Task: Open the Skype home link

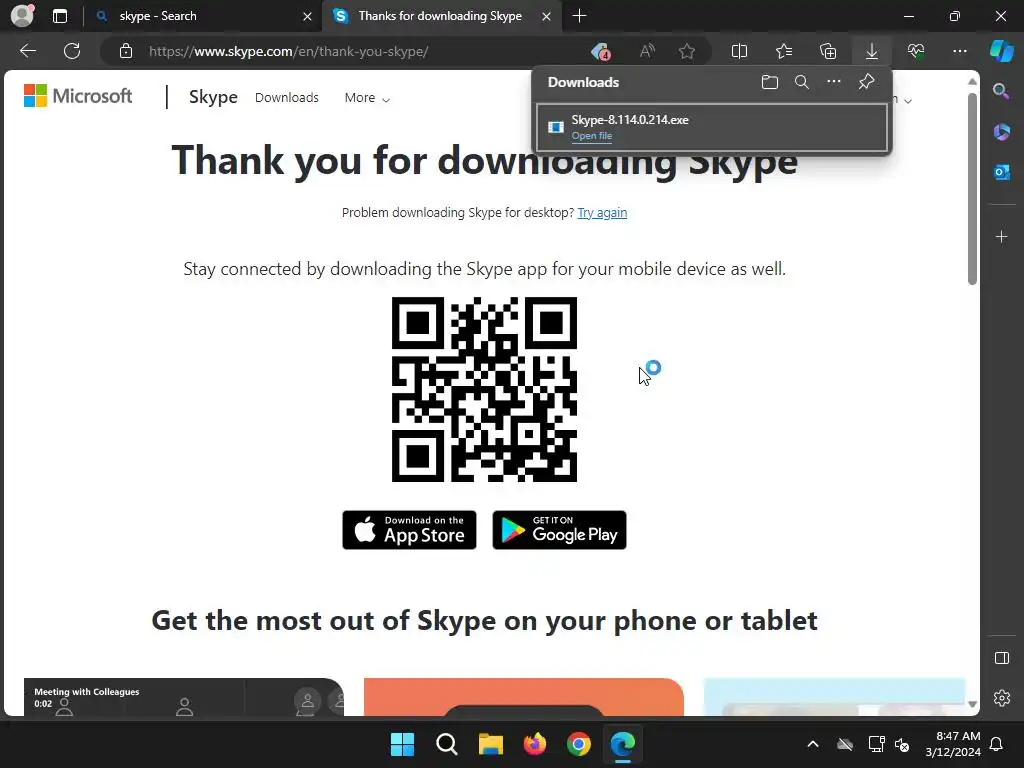Action: [213, 97]
